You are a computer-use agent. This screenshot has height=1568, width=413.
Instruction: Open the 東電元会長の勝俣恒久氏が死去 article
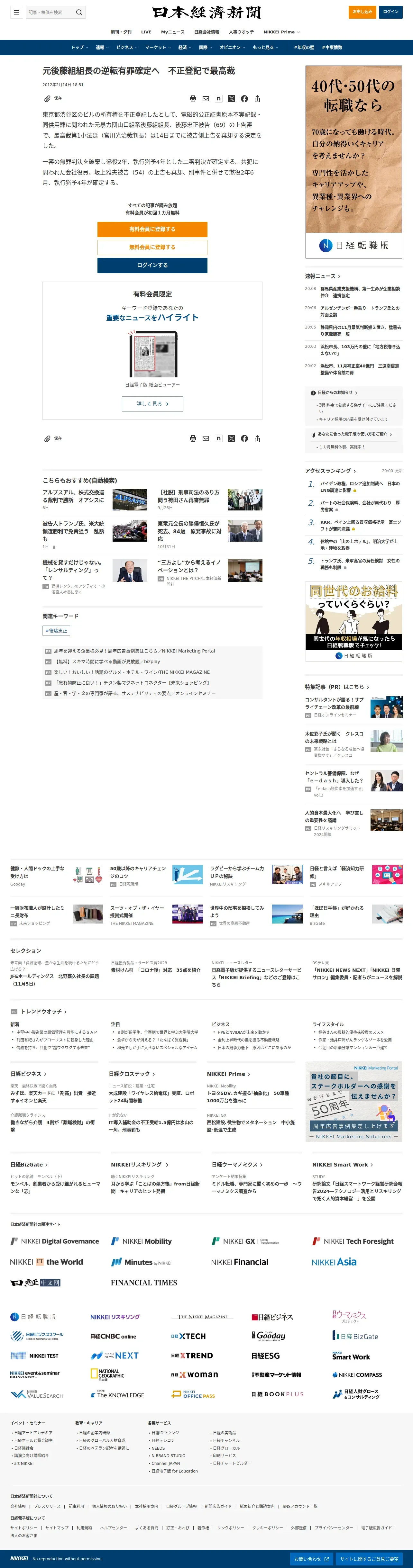coord(189,531)
